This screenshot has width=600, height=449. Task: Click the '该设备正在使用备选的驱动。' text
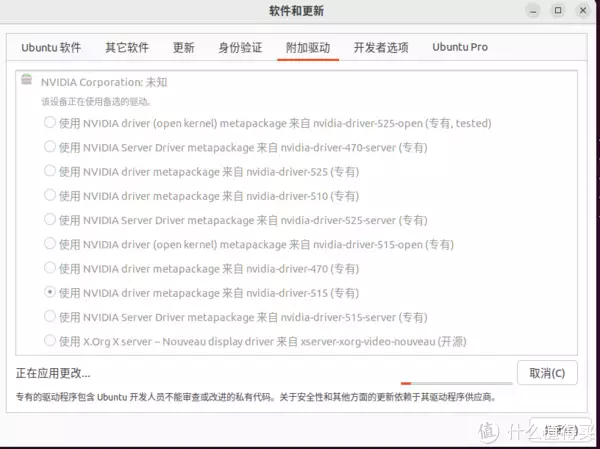click(96, 102)
